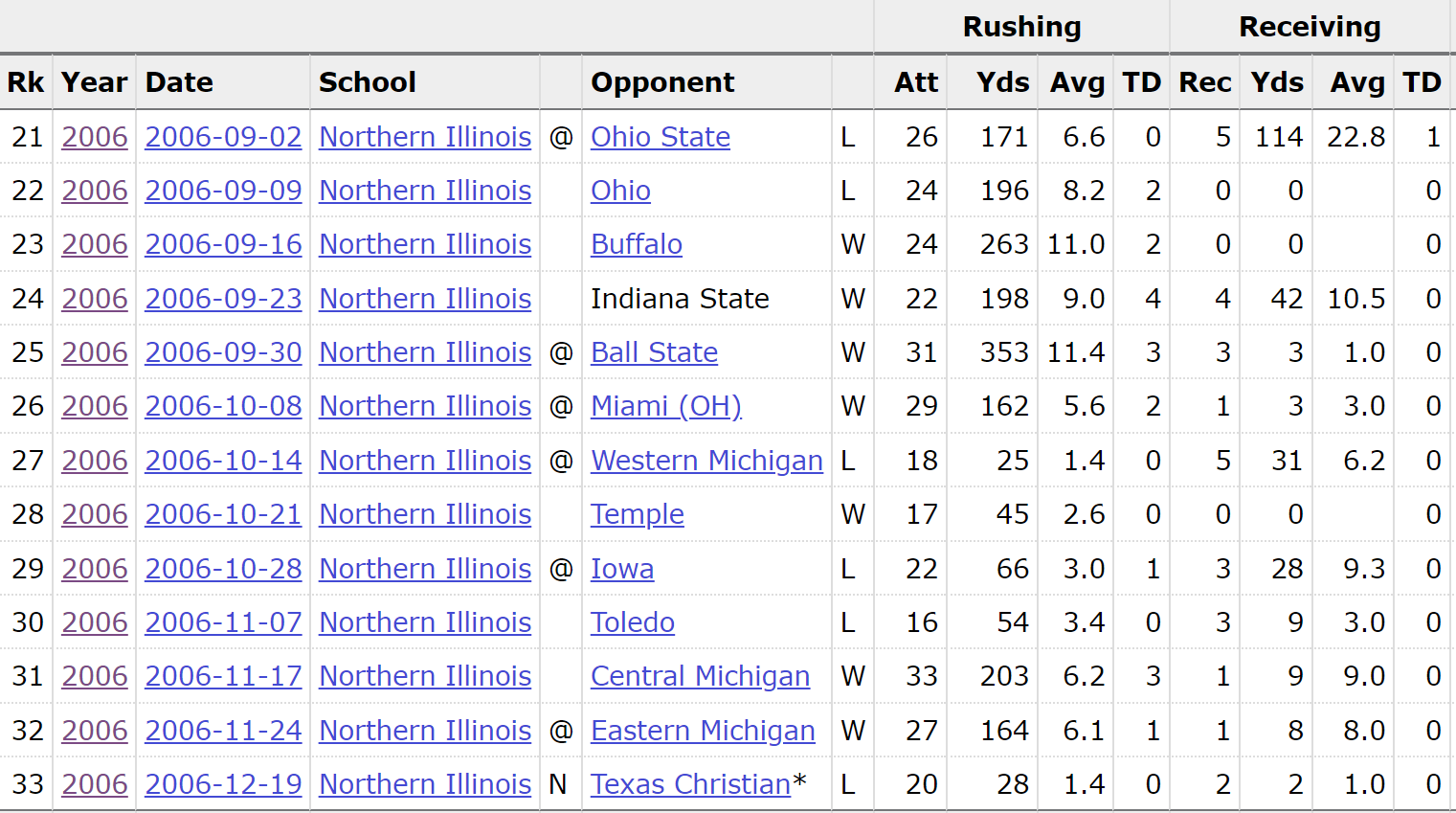Open the 2006 year link in row 24
1456x813 pixels.
coord(95,299)
